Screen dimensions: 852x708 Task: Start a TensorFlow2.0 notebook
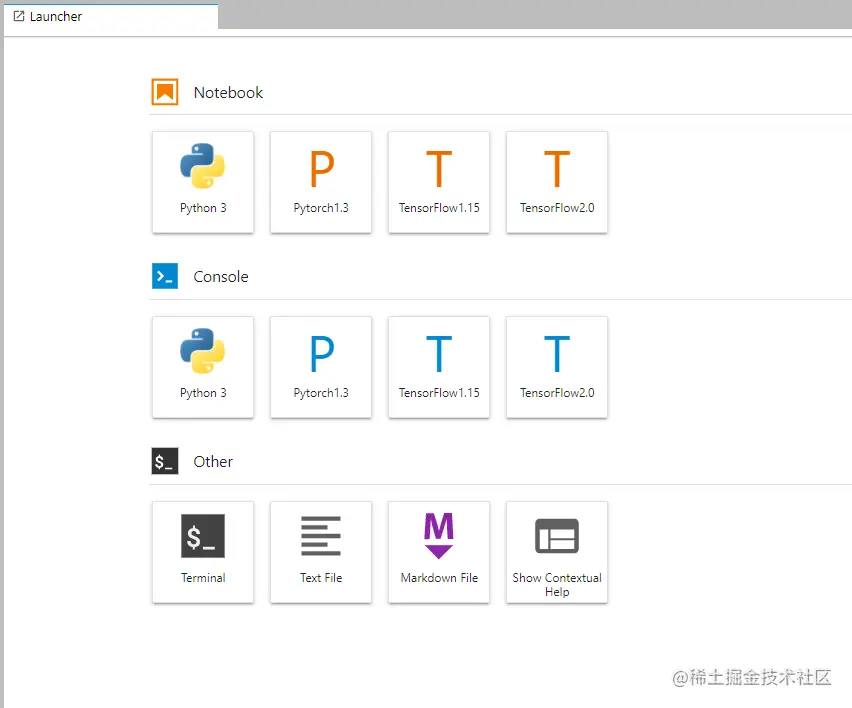pyautogui.click(x=557, y=182)
